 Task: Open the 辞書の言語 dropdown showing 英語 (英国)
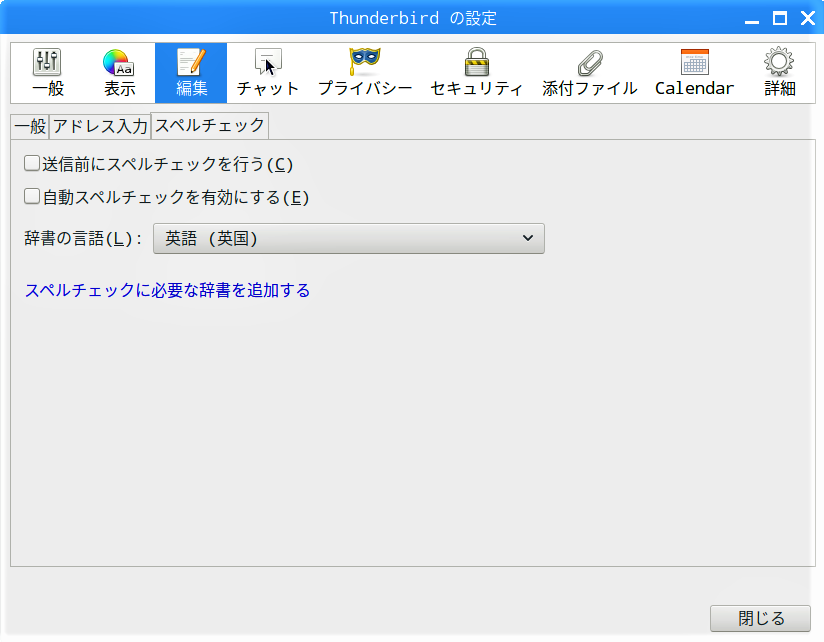point(349,239)
